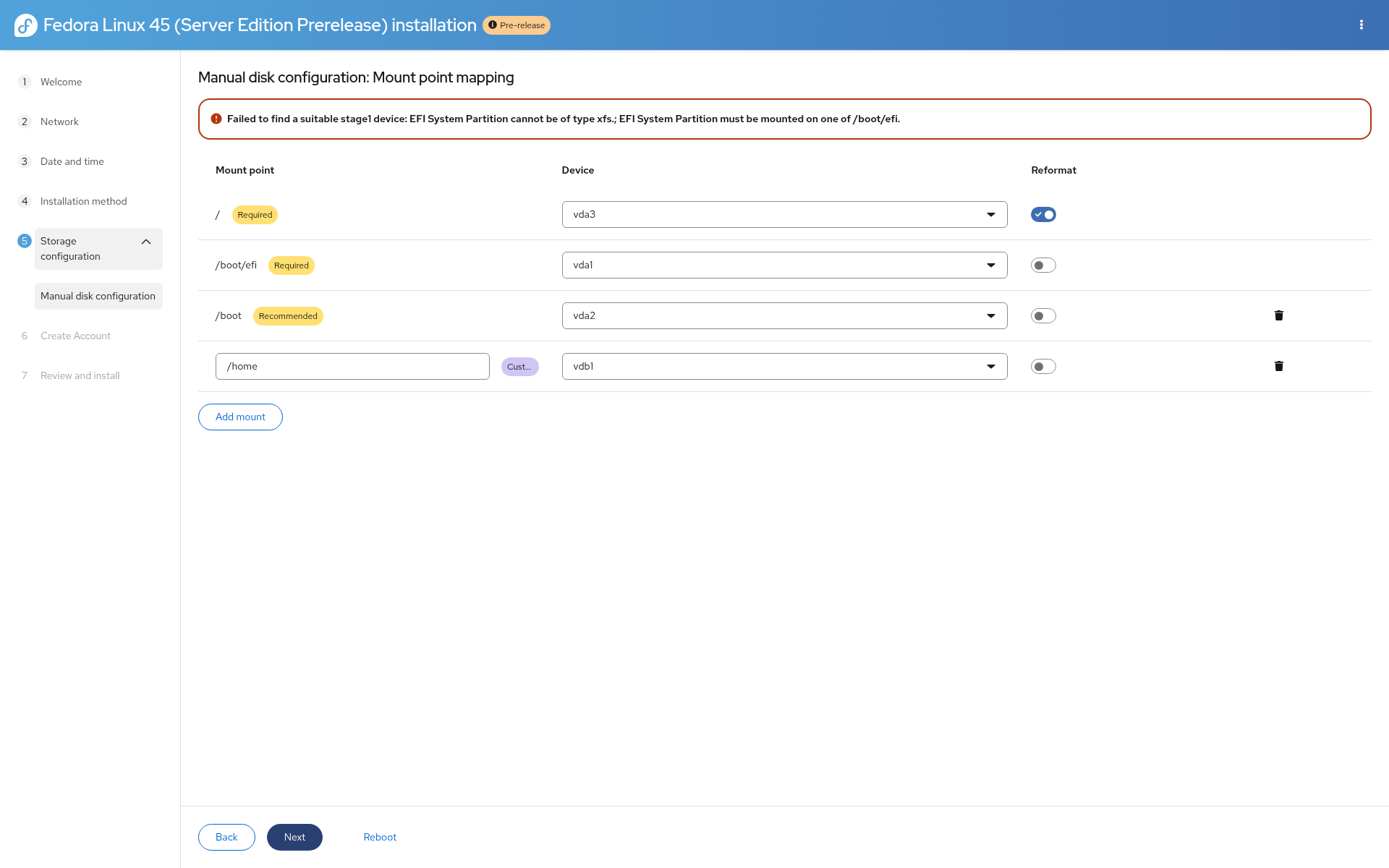Screen dimensions: 1389x868
Task: Open the vdb1 device dropdown
Action: click(784, 366)
